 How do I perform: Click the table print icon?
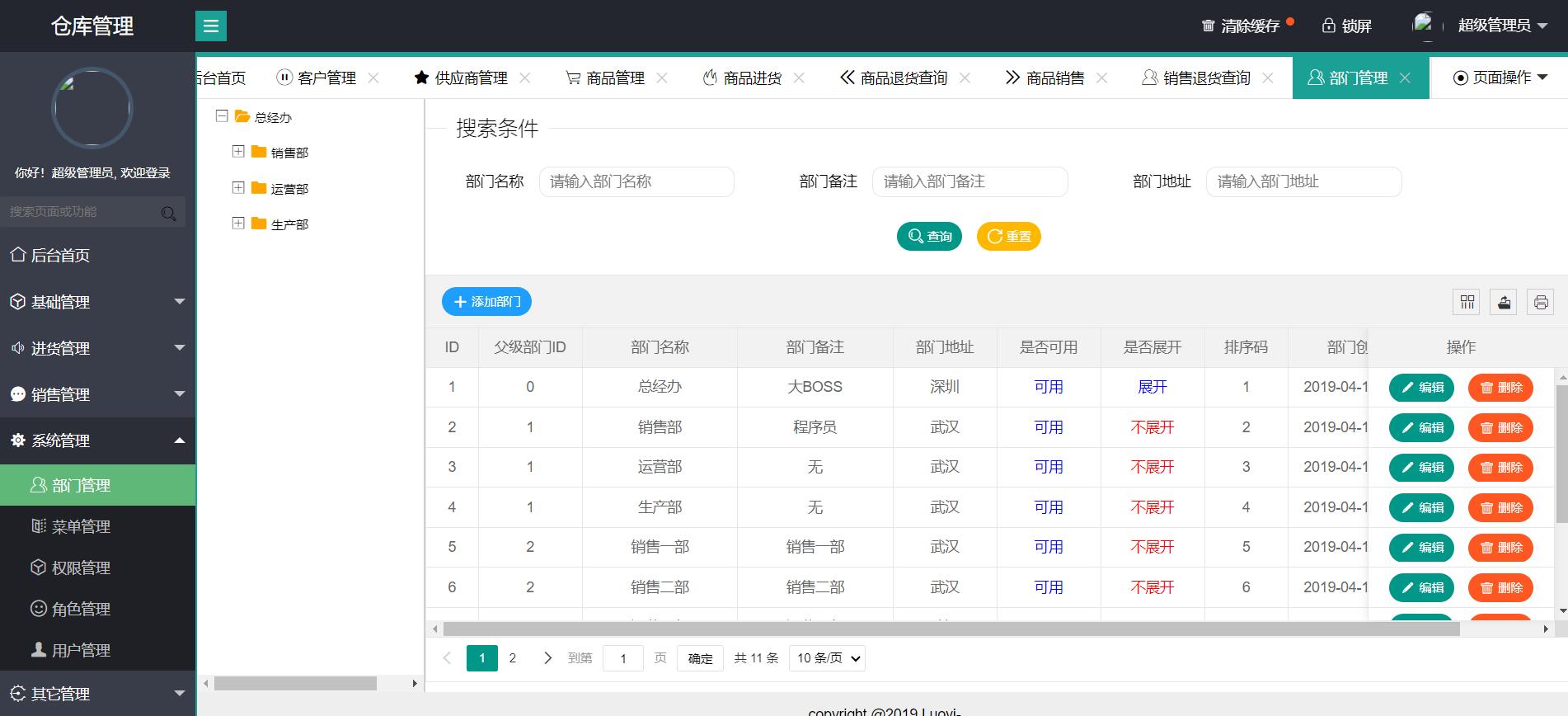tap(1541, 302)
